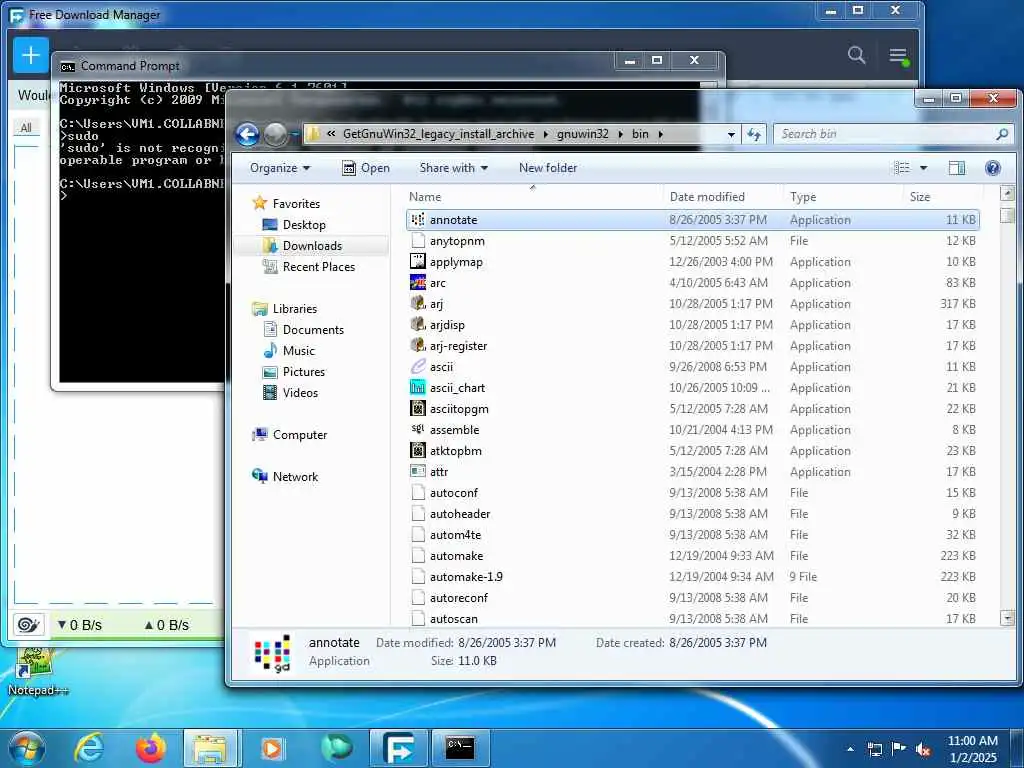Open Downloads in navigation pane
The height and width of the screenshot is (768, 1024).
(312, 246)
